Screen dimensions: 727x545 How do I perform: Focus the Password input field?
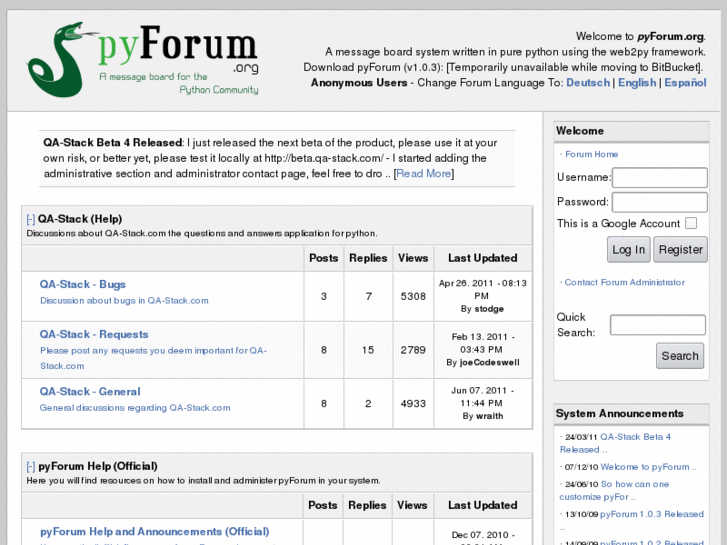[x=660, y=202]
